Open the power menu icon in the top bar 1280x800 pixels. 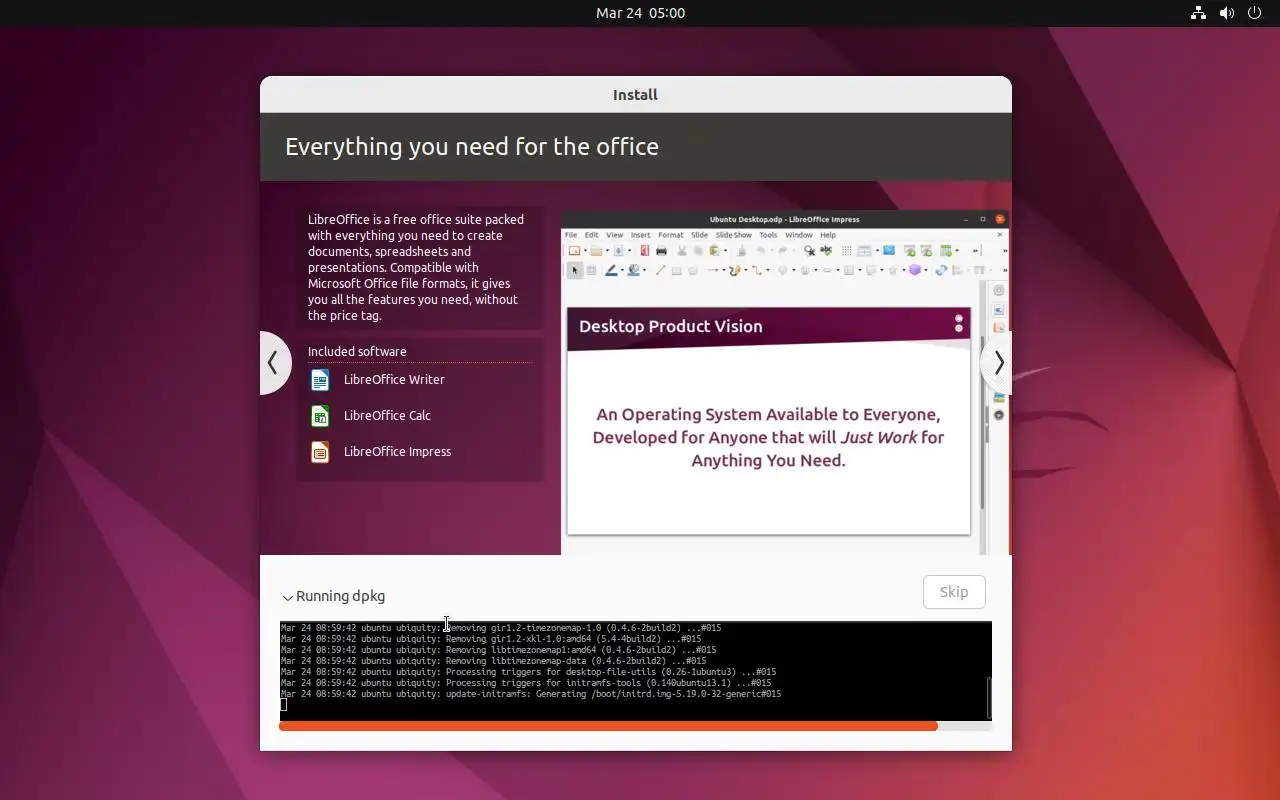1255,13
